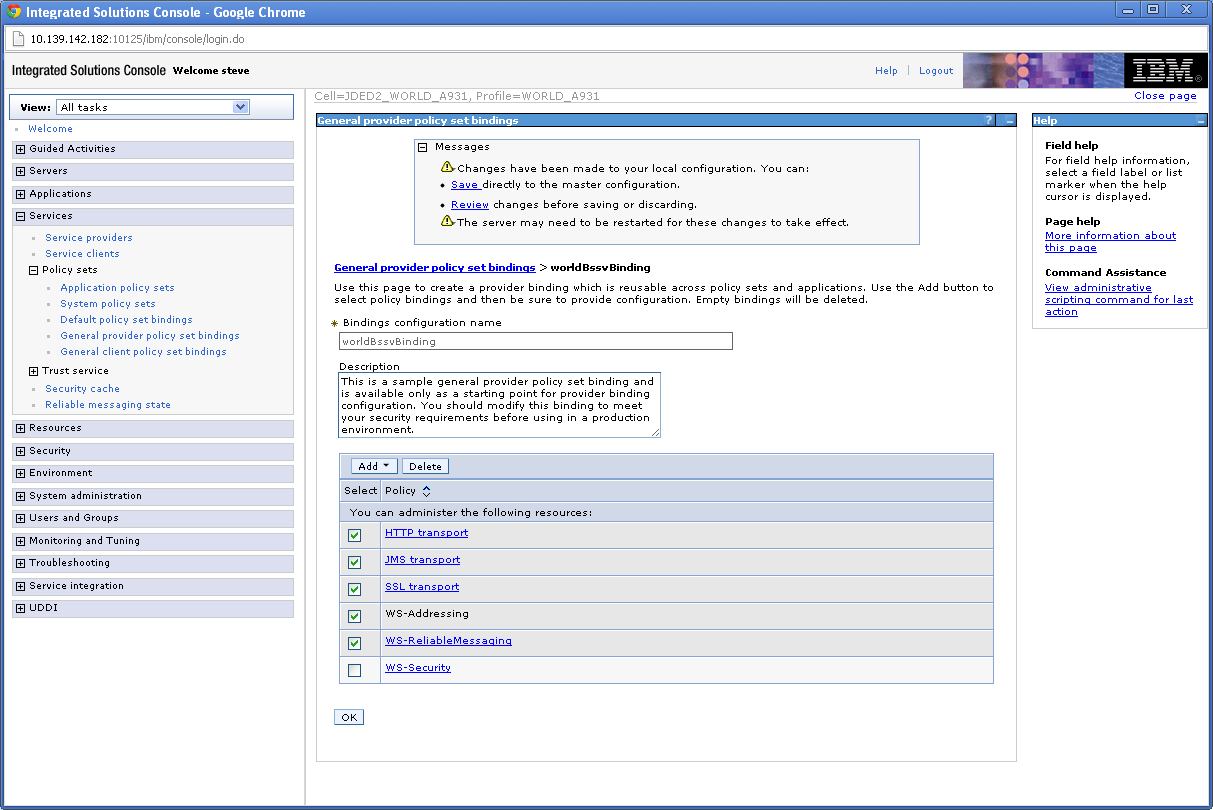Open General client policy set bindings
Viewport: 1213px width, 810px height.
(x=143, y=352)
